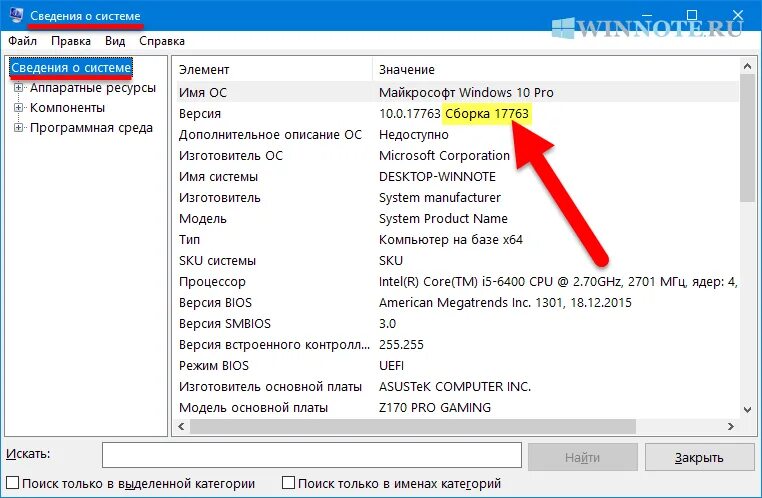Expand the Аппаратные ресурсы node
This screenshot has height=498, width=762.
[18, 87]
